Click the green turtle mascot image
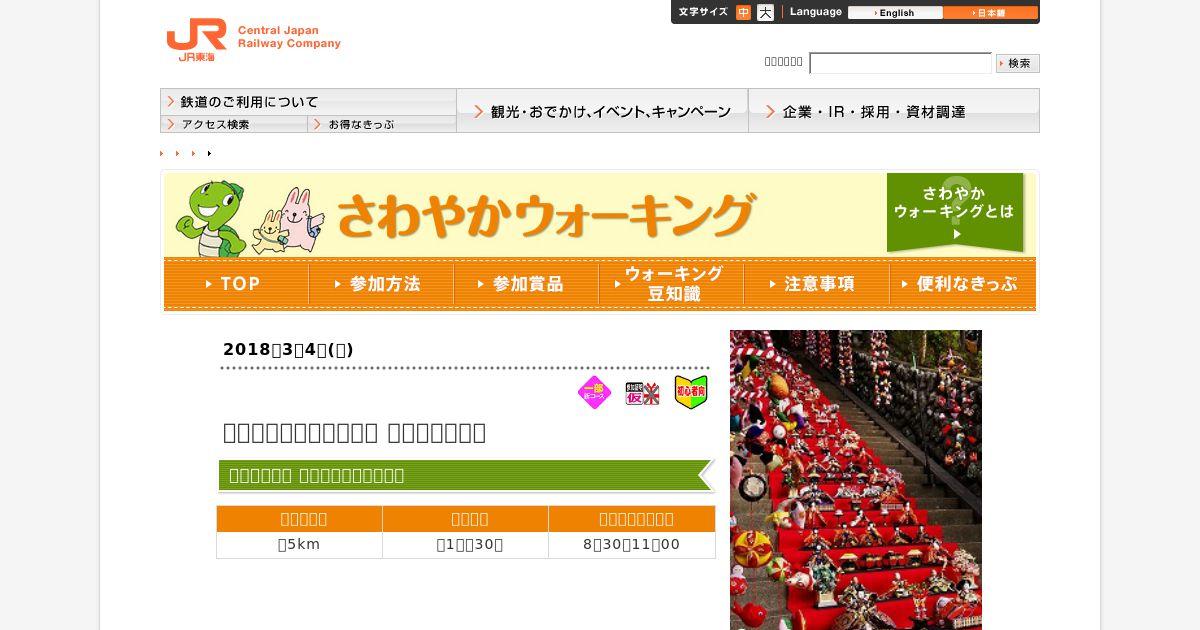1200x630 pixels. 210,217
